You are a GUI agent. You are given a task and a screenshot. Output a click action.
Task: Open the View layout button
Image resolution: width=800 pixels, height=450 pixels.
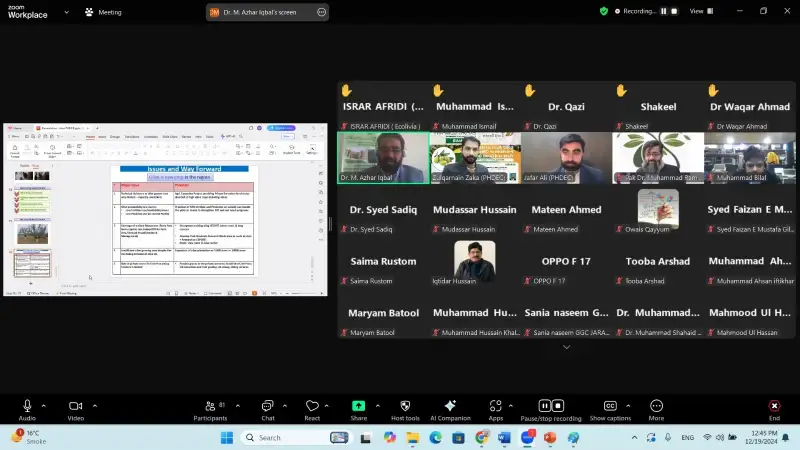click(702, 11)
